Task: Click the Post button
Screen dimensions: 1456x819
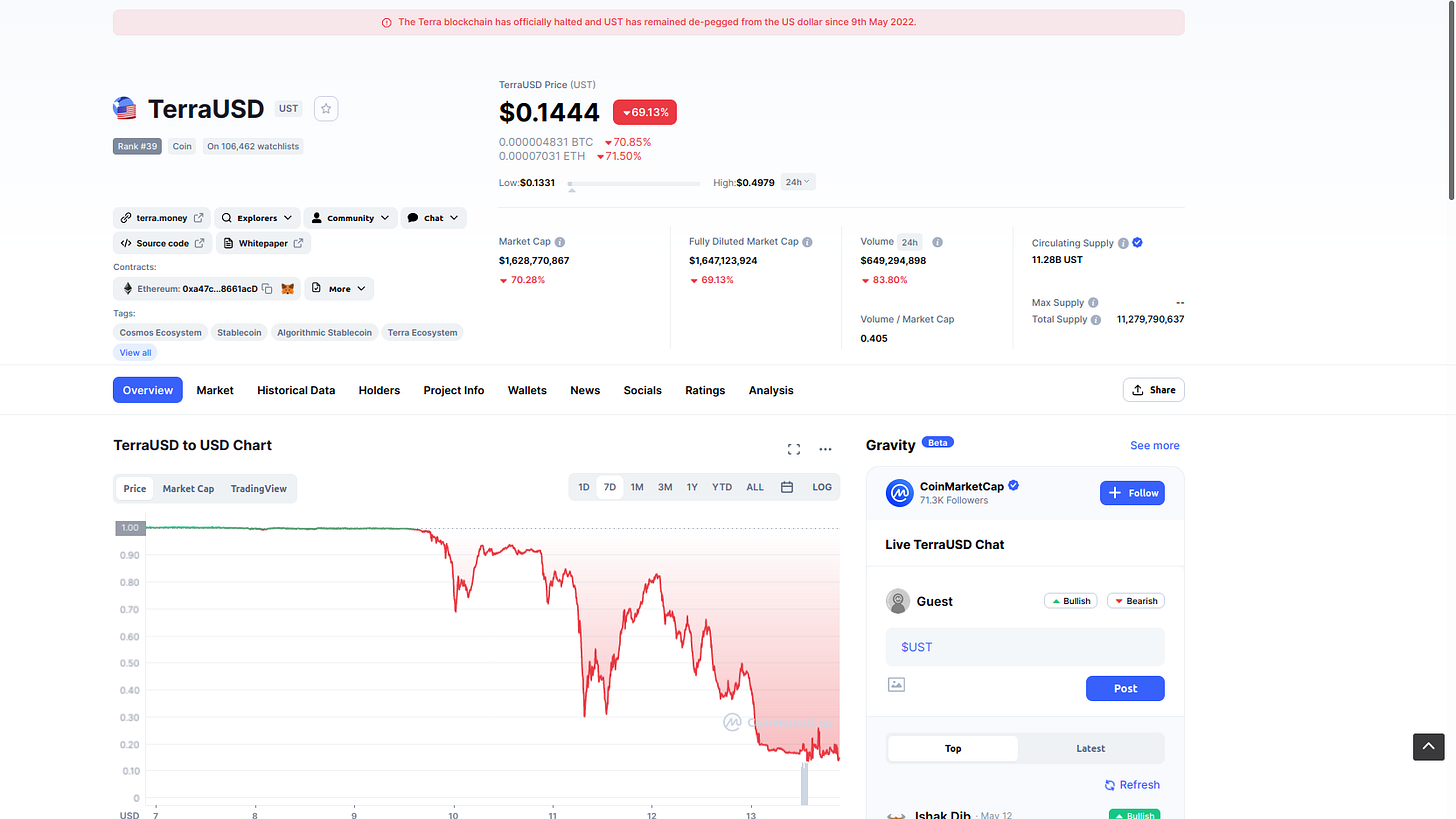Action: coord(1125,688)
